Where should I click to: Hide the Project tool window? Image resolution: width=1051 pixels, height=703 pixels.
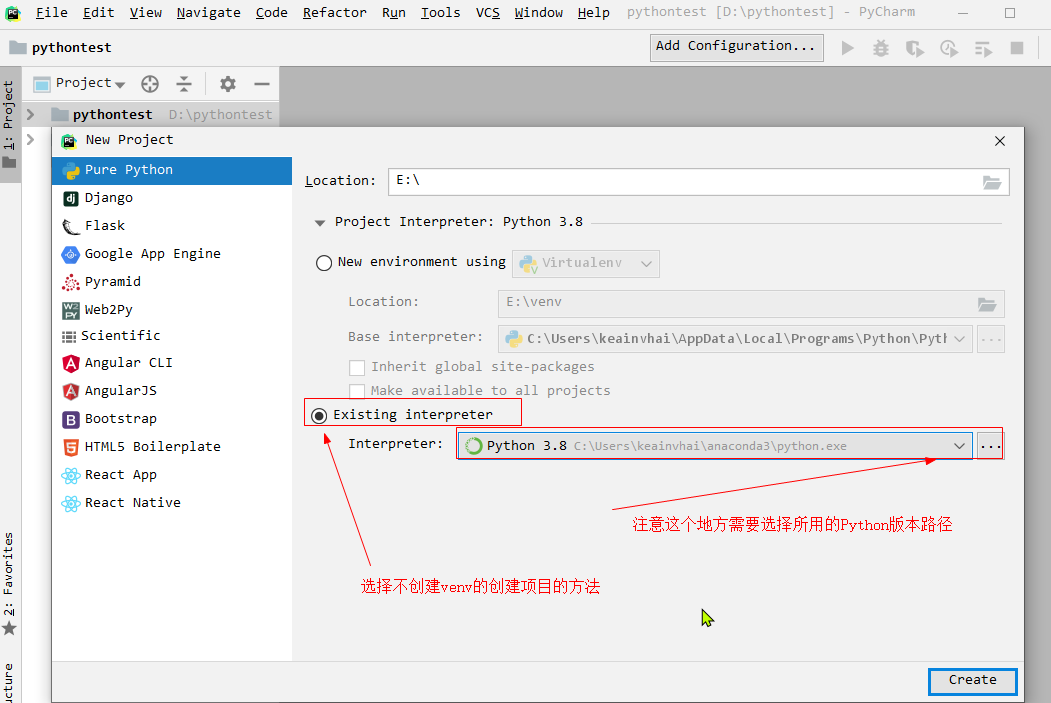pyautogui.click(x=262, y=84)
